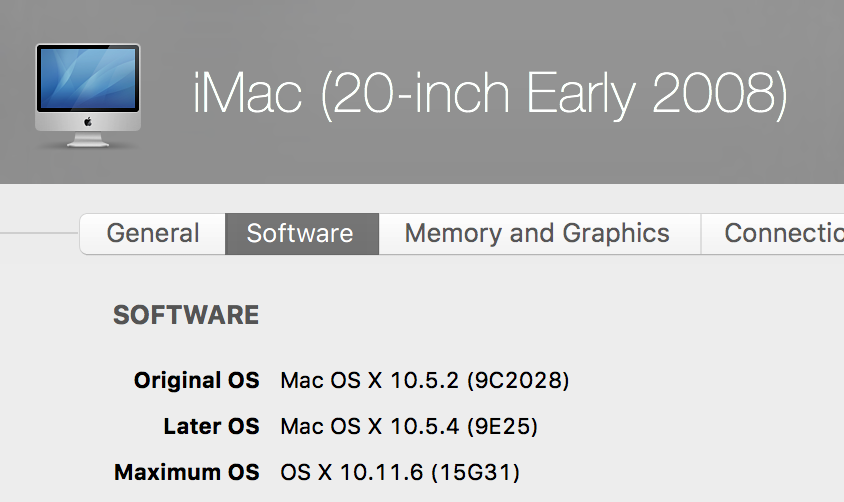
Task: Switch to the General tab
Action: pos(152,234)
